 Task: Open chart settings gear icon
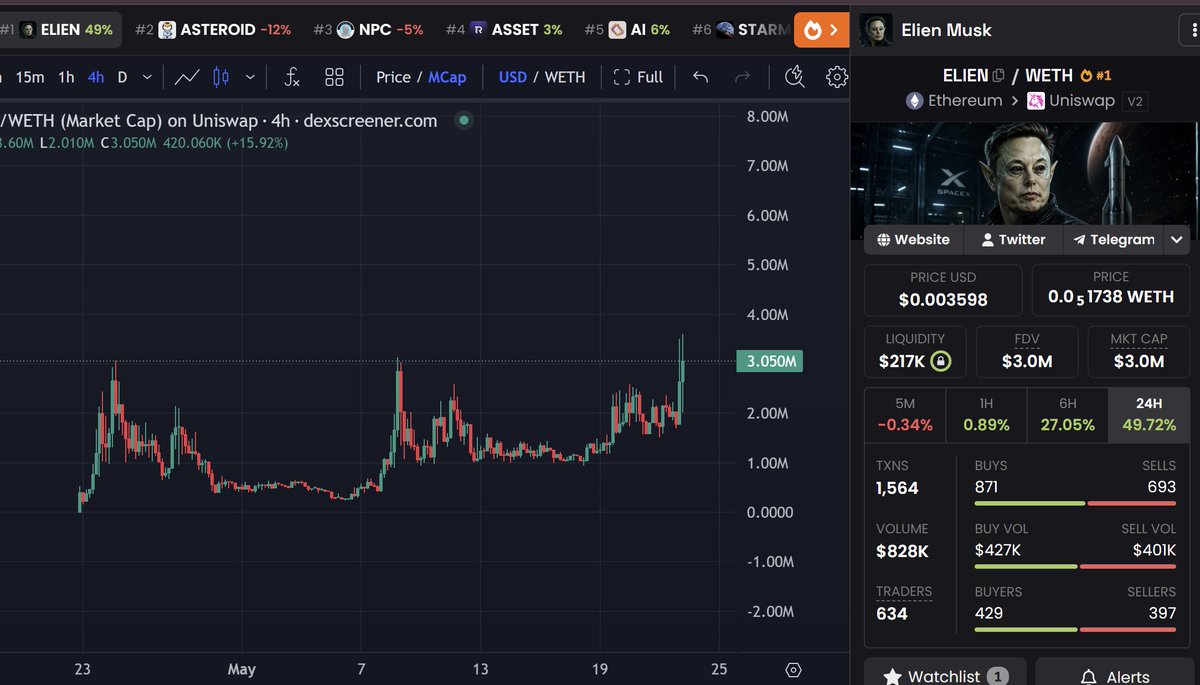coord(837,77)
